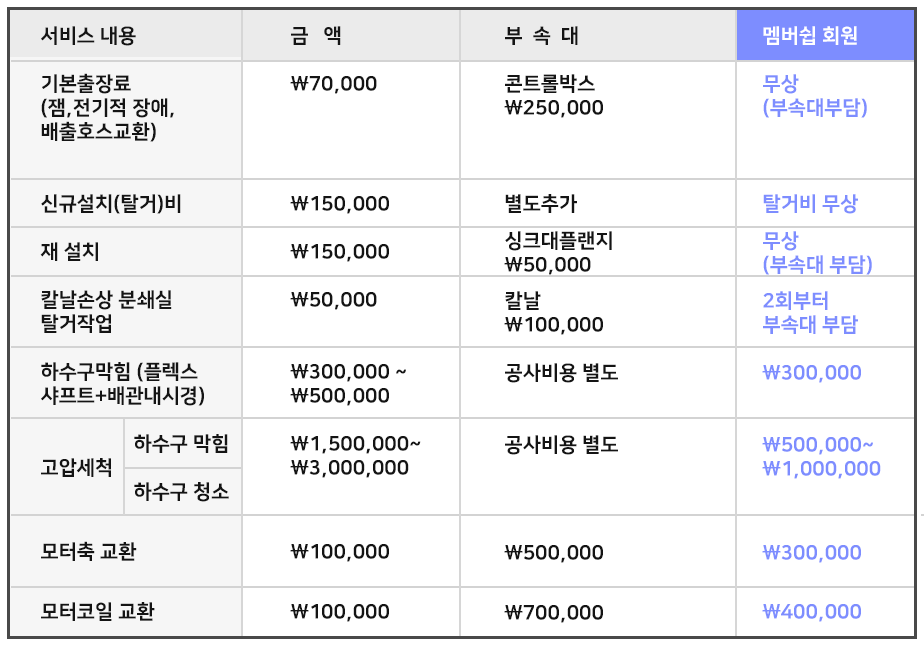Click the 멤버쉽 회원 header cell

click(x=825, y=36)
